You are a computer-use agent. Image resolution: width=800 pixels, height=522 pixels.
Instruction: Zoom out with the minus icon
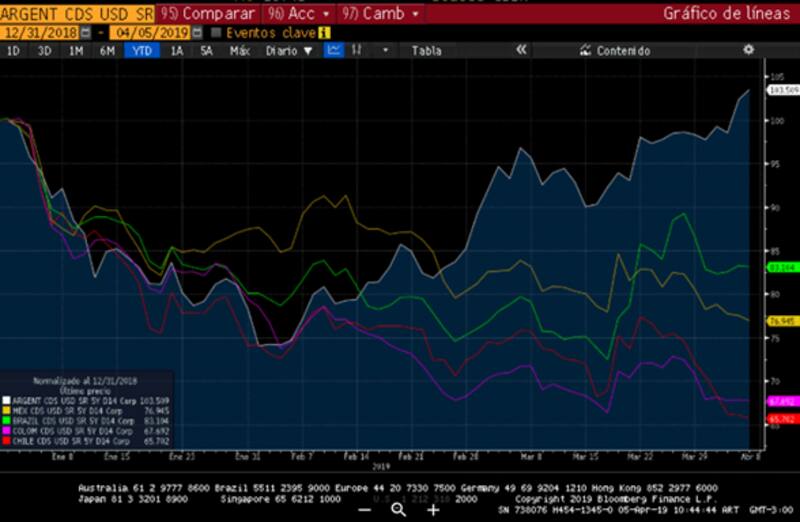[x=364, y=509]
